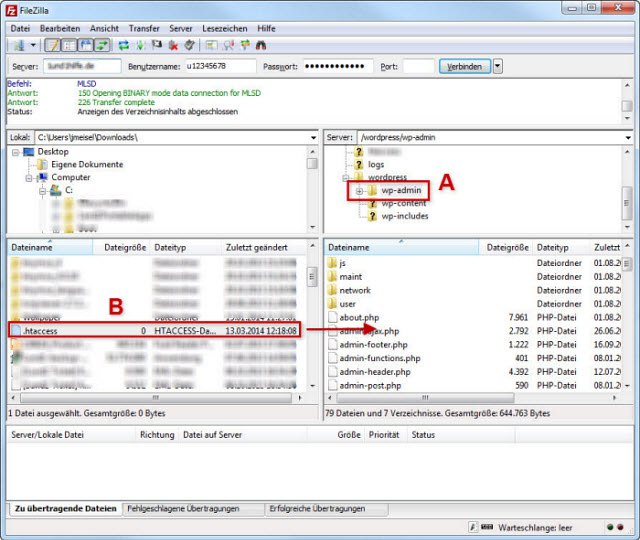Click the directory comparison toolbar icon

click(x=227, y=45)
